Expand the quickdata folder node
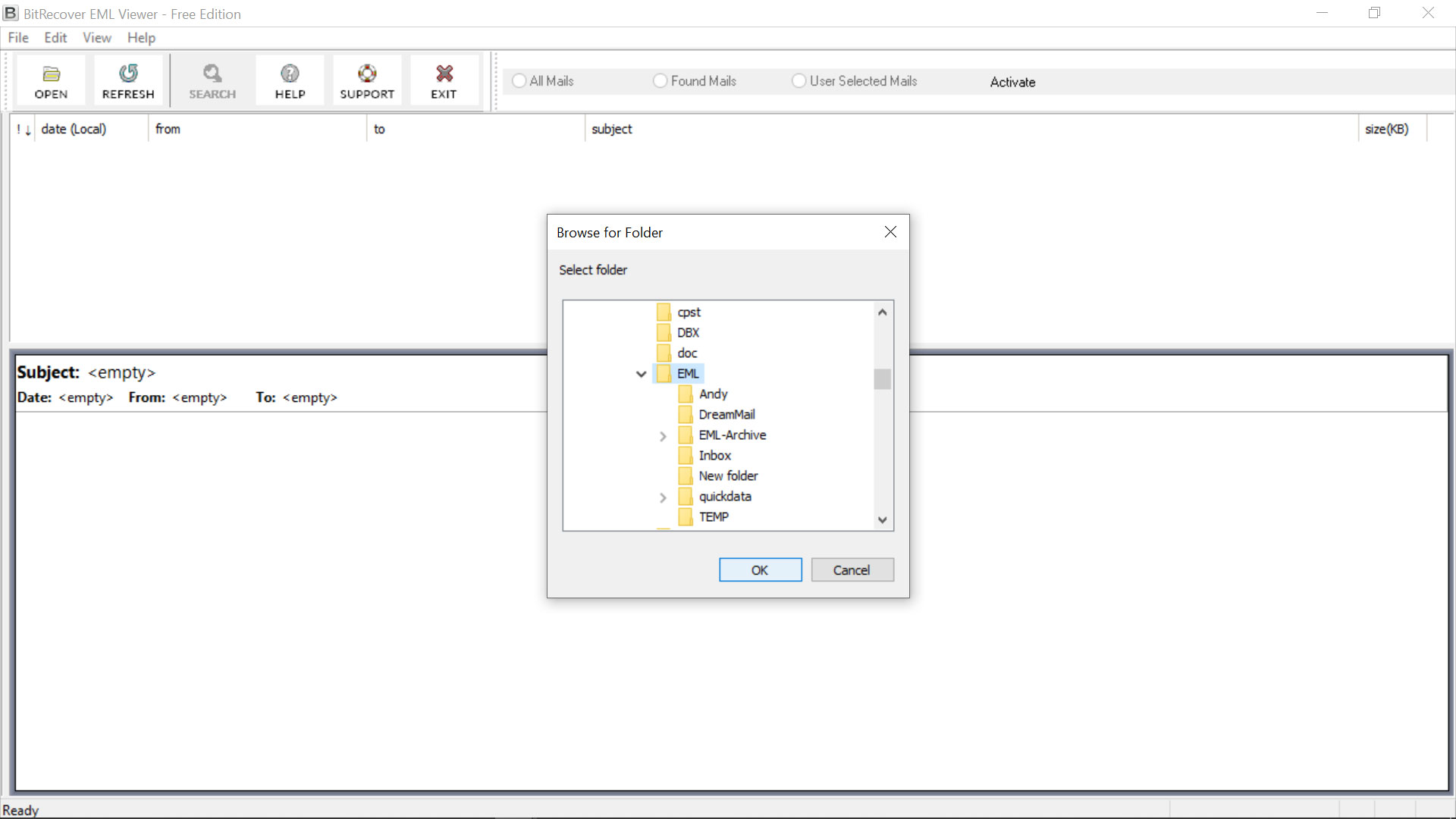1456x819 pixels. point(663,497)
